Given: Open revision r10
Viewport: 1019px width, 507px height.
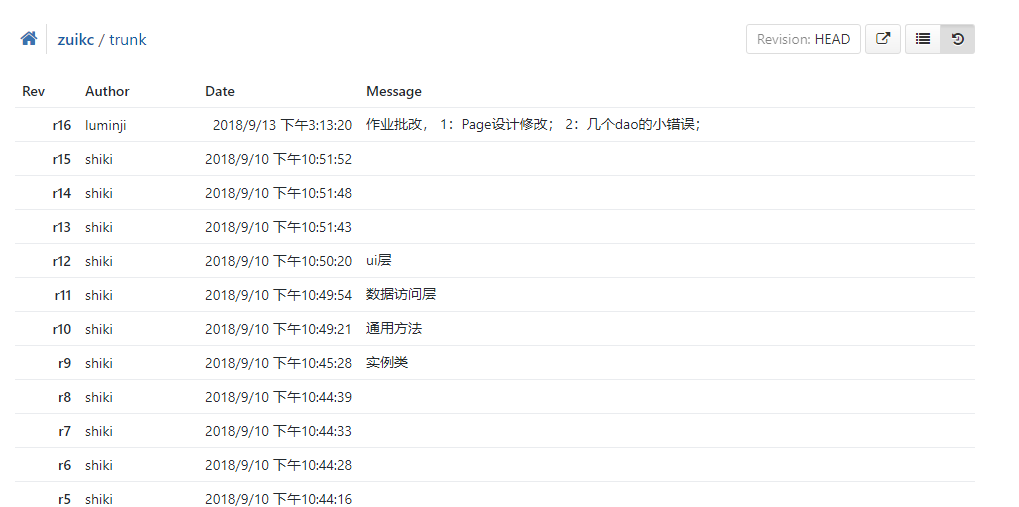Looking at the screenshot, I should coord(62,329).
